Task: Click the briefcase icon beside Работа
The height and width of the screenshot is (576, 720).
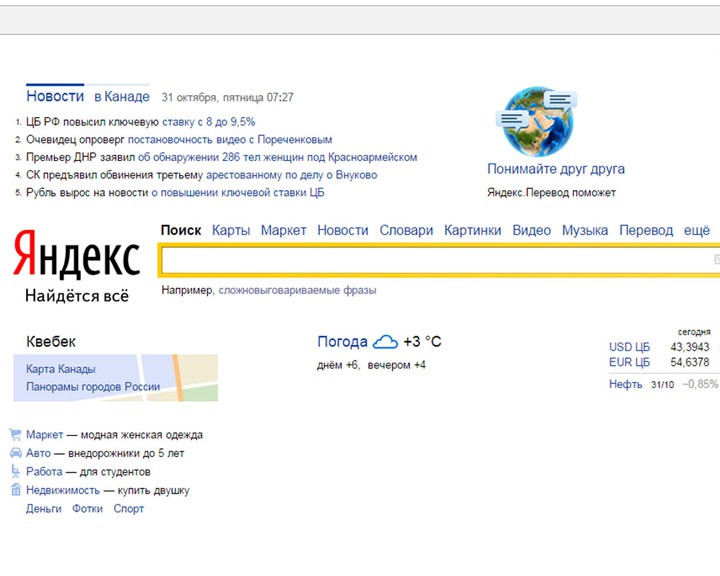Action: point(15,471)
